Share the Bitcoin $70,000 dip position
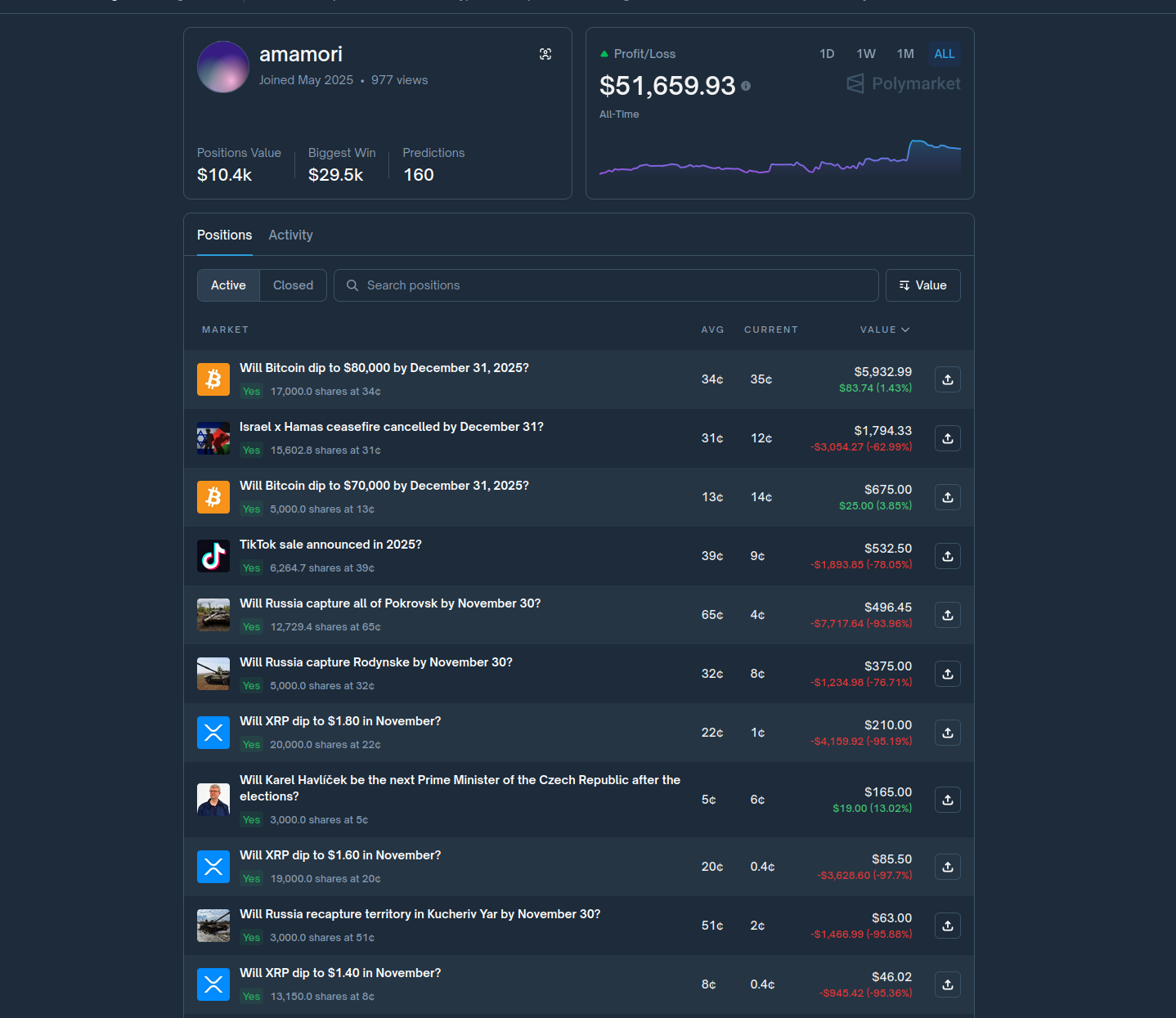The height and width of the screenshot is (1018, 1176). [948, 497]
